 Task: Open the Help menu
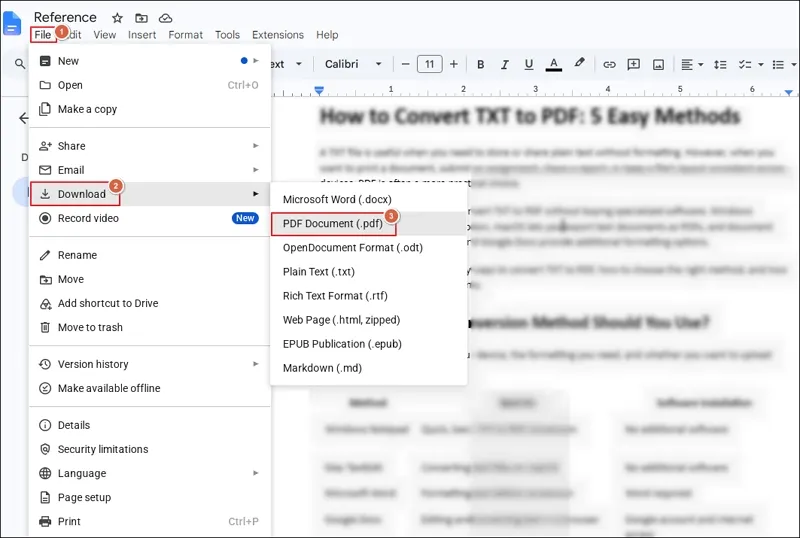[327, 35]
